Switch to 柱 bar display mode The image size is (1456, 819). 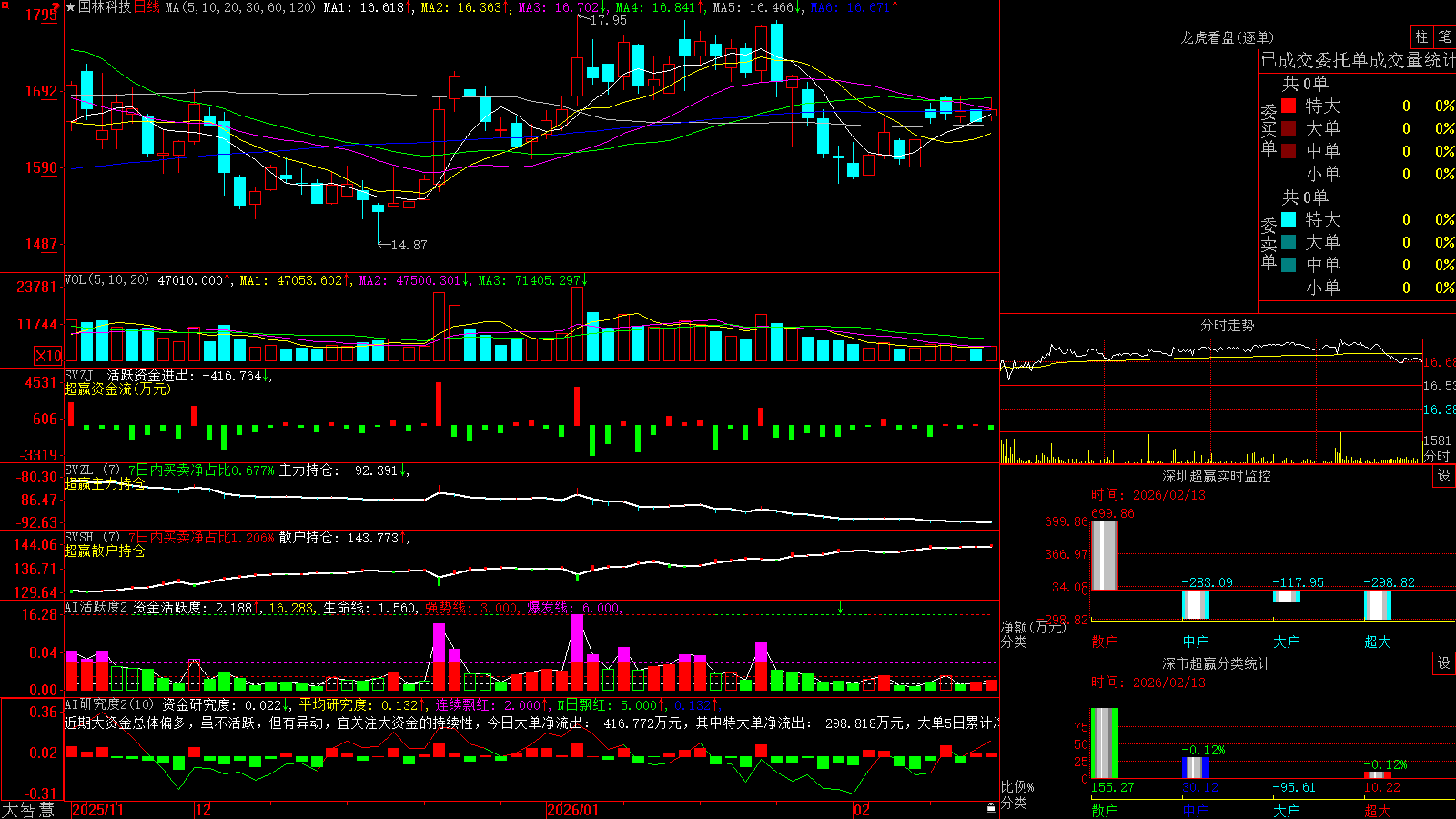point(1421,36)
